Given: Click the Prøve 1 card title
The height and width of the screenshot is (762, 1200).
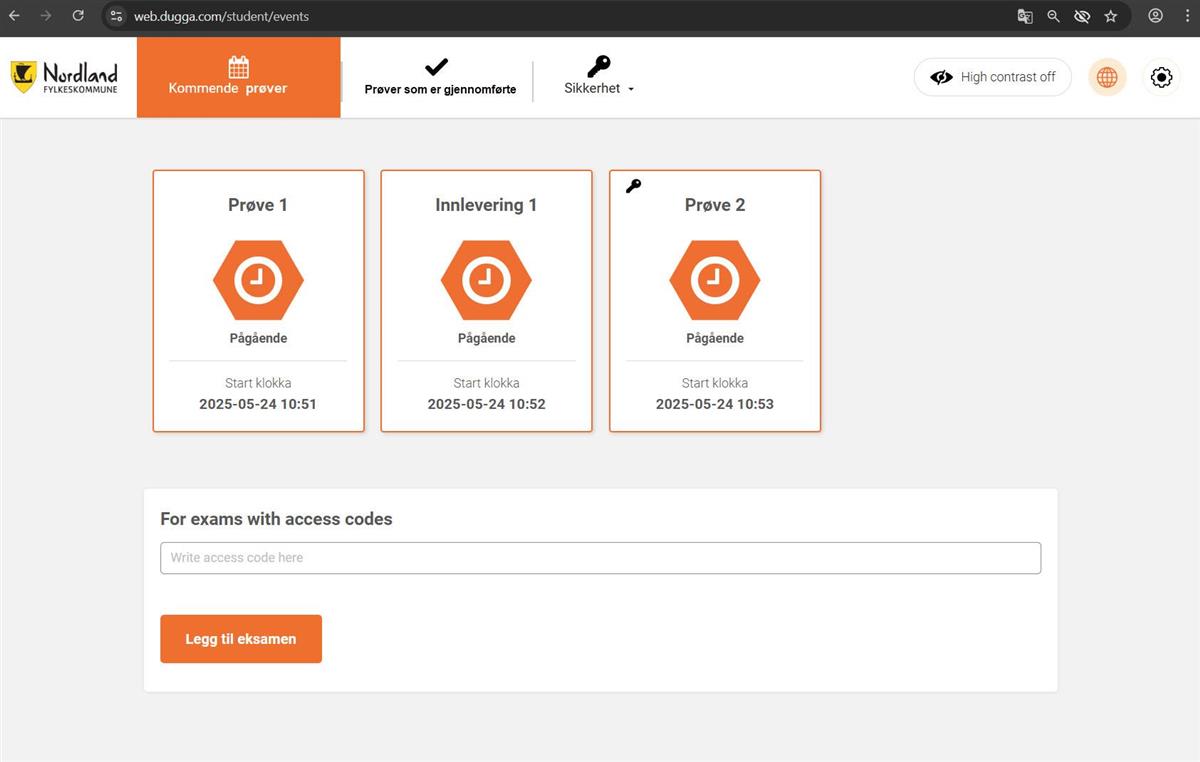Looking at the screenshot, I should (258, 205).
